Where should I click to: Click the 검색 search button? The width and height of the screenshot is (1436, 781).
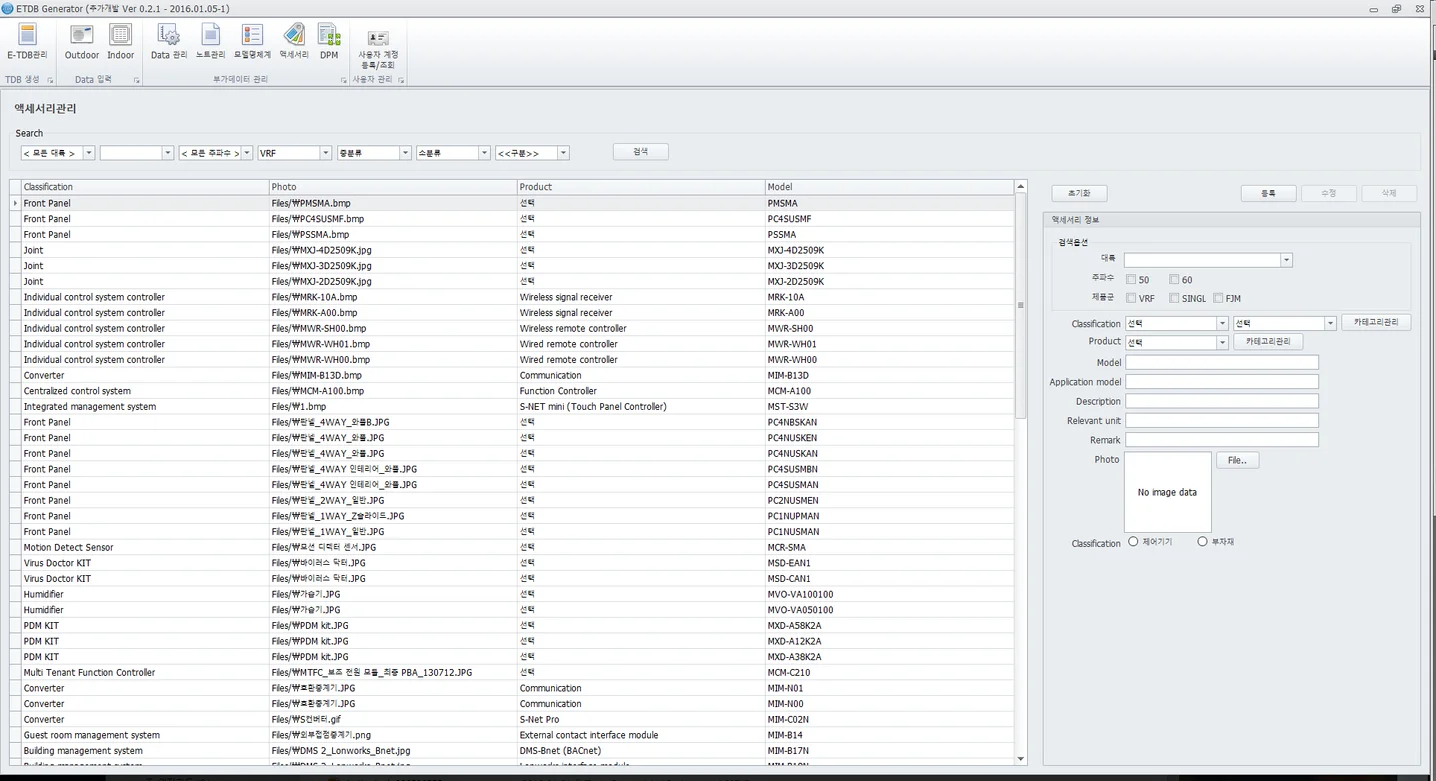pos(641,152)
